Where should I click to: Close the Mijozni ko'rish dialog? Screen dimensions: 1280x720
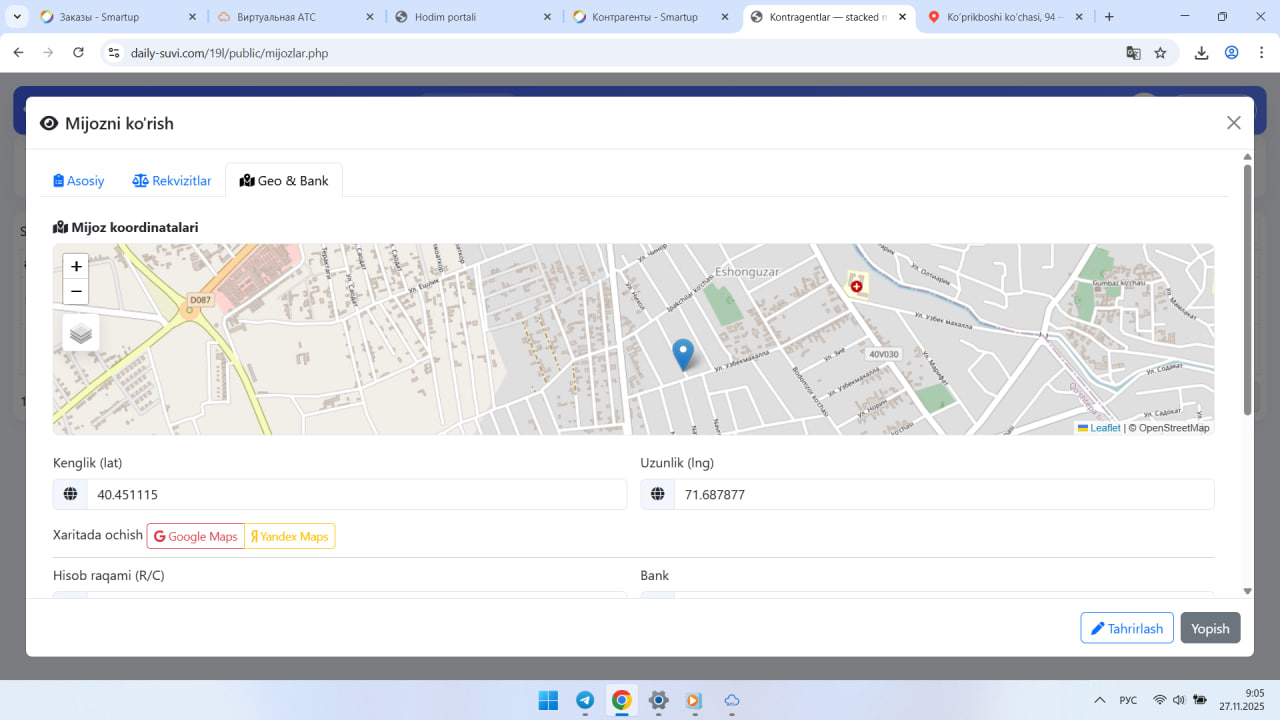pyautogui.click(x=1233, y=123)
